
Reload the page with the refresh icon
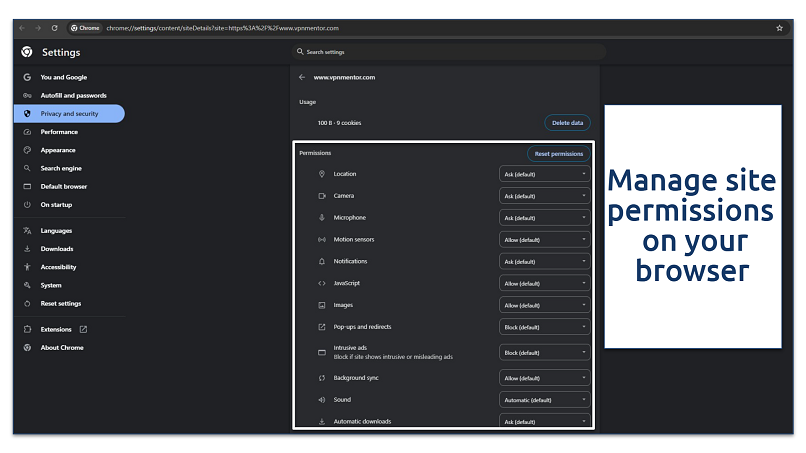54,28
